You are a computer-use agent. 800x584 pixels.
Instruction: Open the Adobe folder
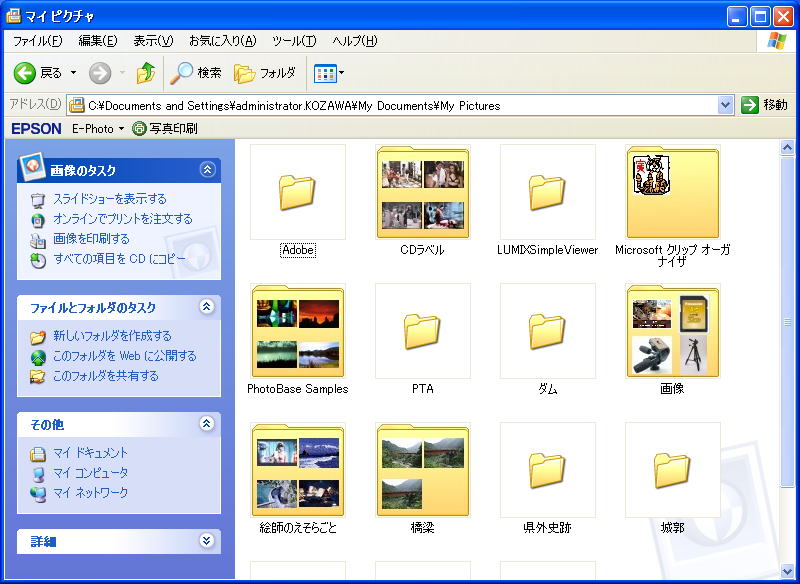click(297, 193)
